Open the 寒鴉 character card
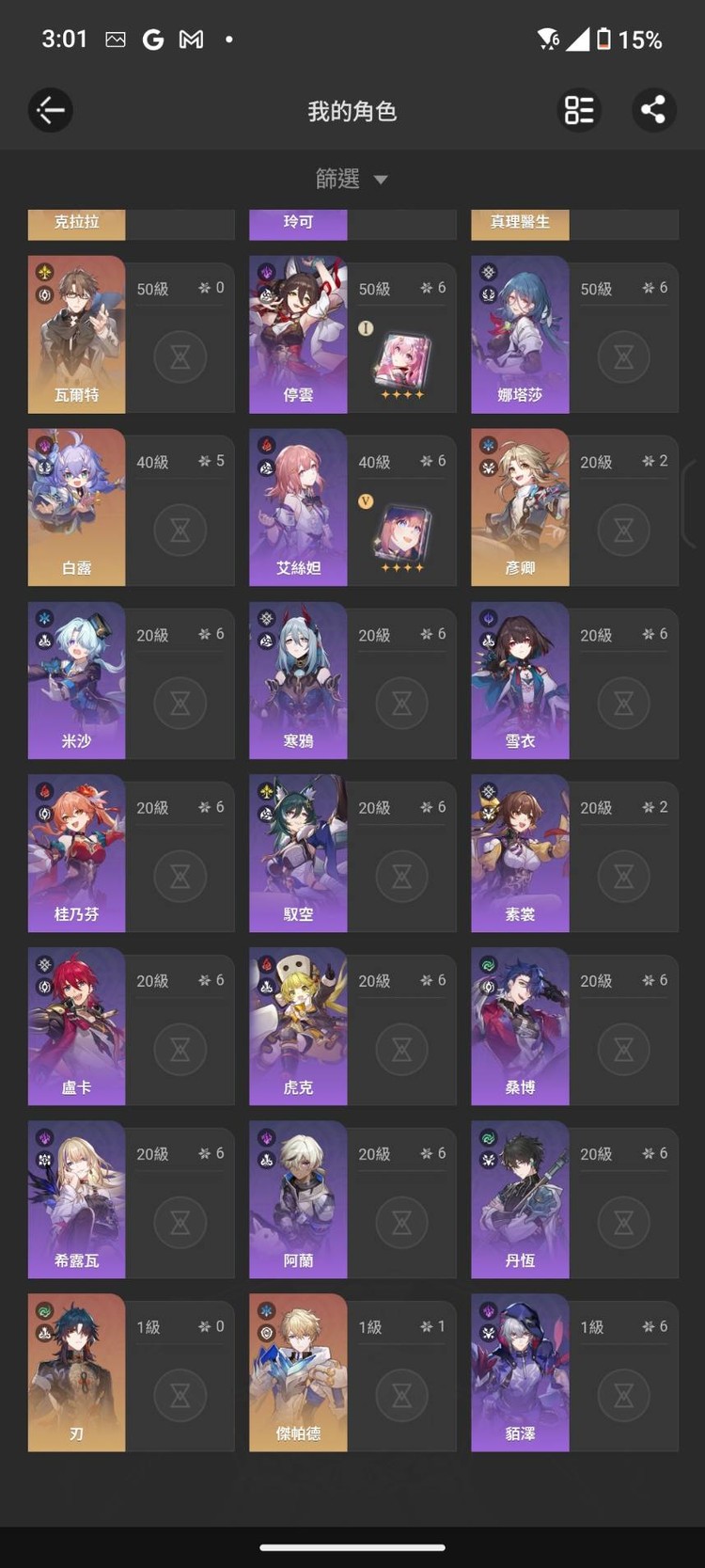Image resolution: width=705 pixels, height=1568 pixels. tap(298, 681)
